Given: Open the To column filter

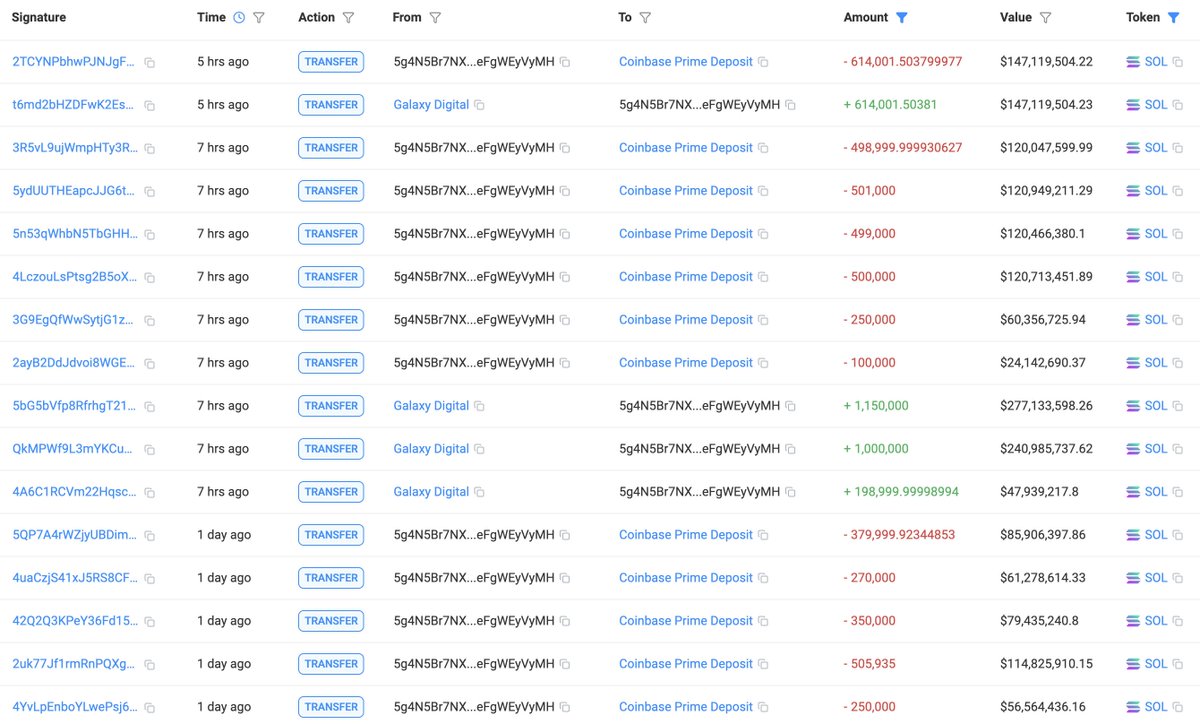Looking at the screenshot, I should pyautogui.click(x=645, y=17).
